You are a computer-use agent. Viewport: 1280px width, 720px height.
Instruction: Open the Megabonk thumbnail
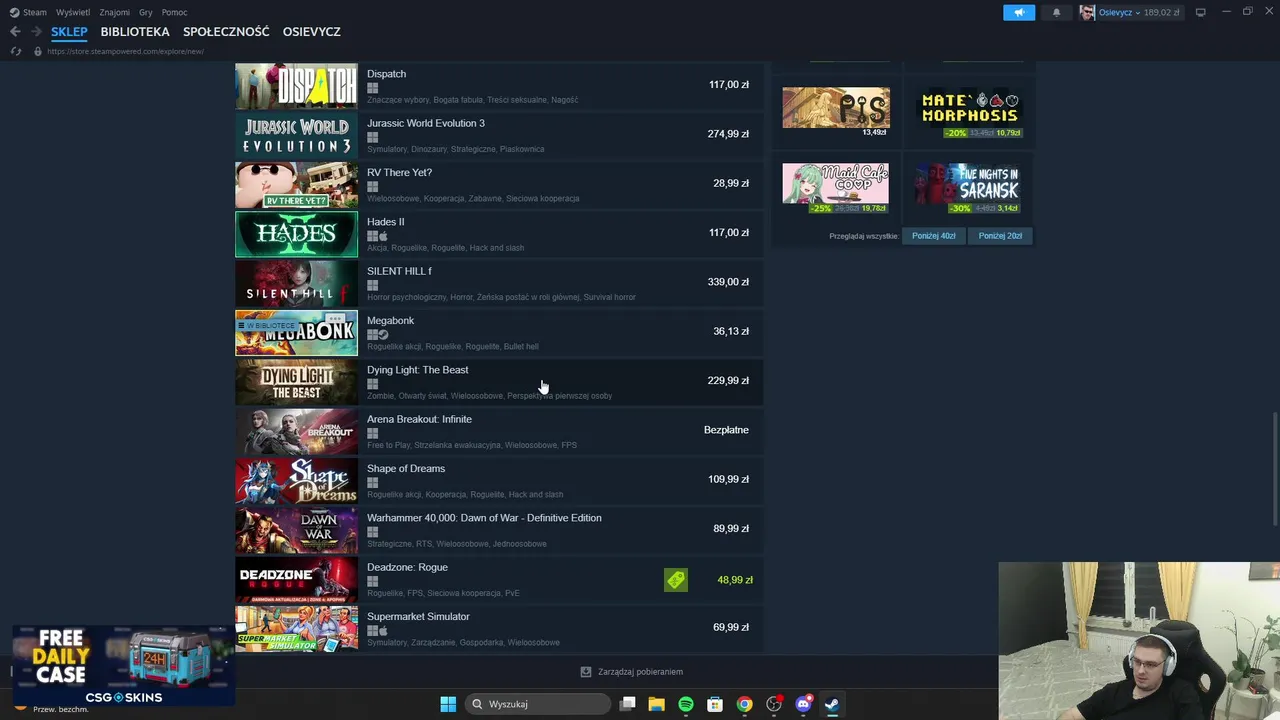[296, 332]
